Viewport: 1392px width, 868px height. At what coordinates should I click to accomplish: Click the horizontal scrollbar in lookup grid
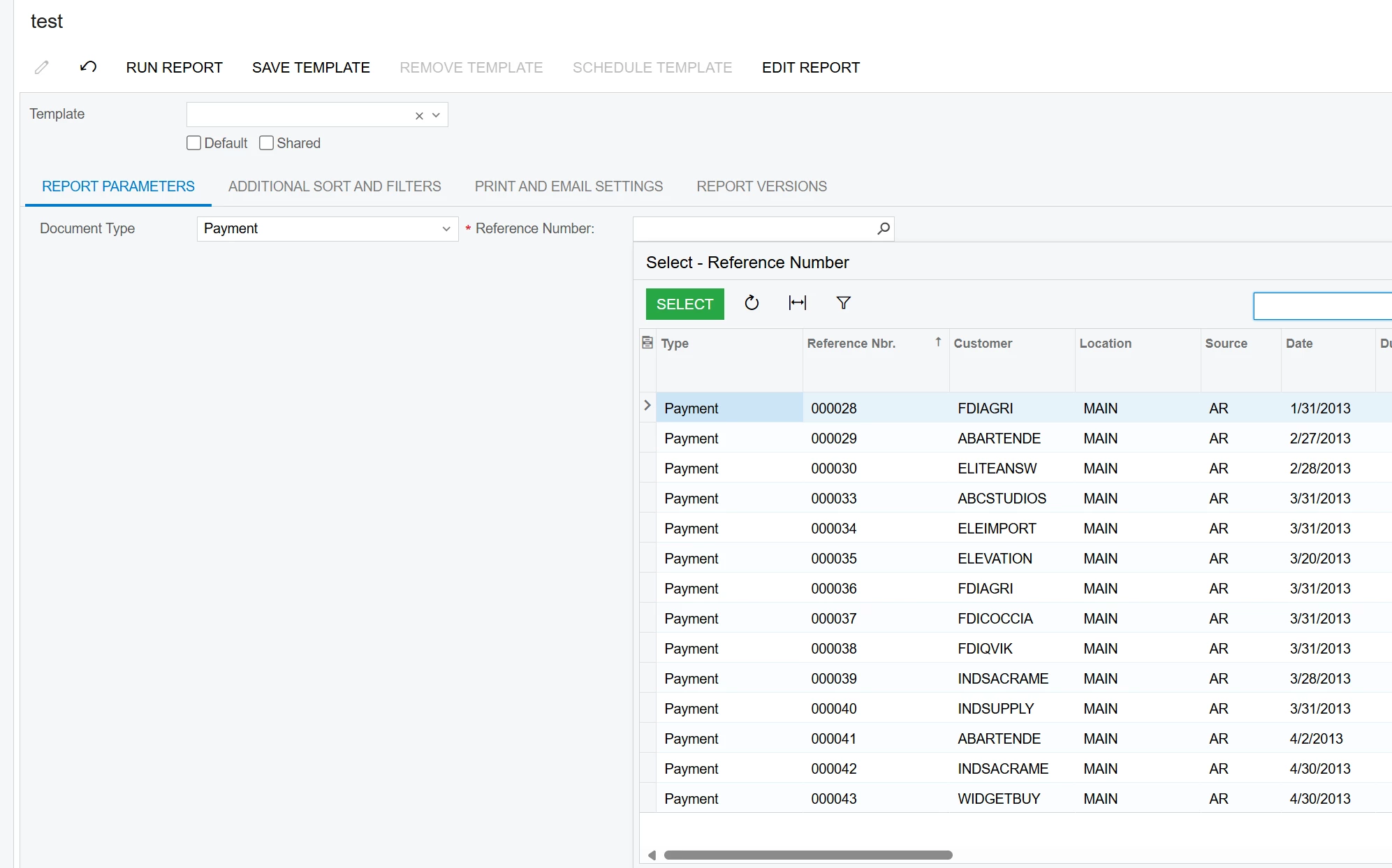click(807, 855)
